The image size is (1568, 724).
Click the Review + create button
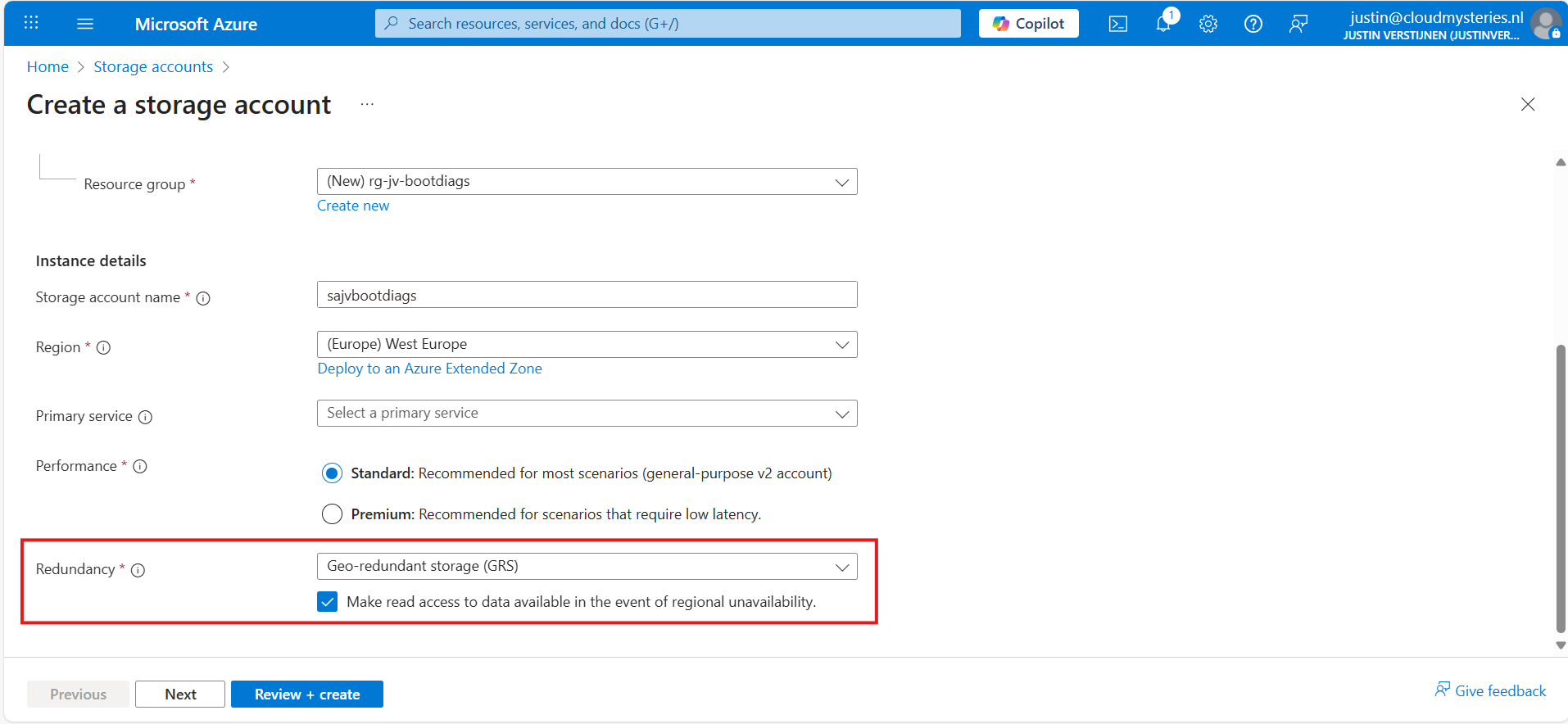(x=306, y=695)
